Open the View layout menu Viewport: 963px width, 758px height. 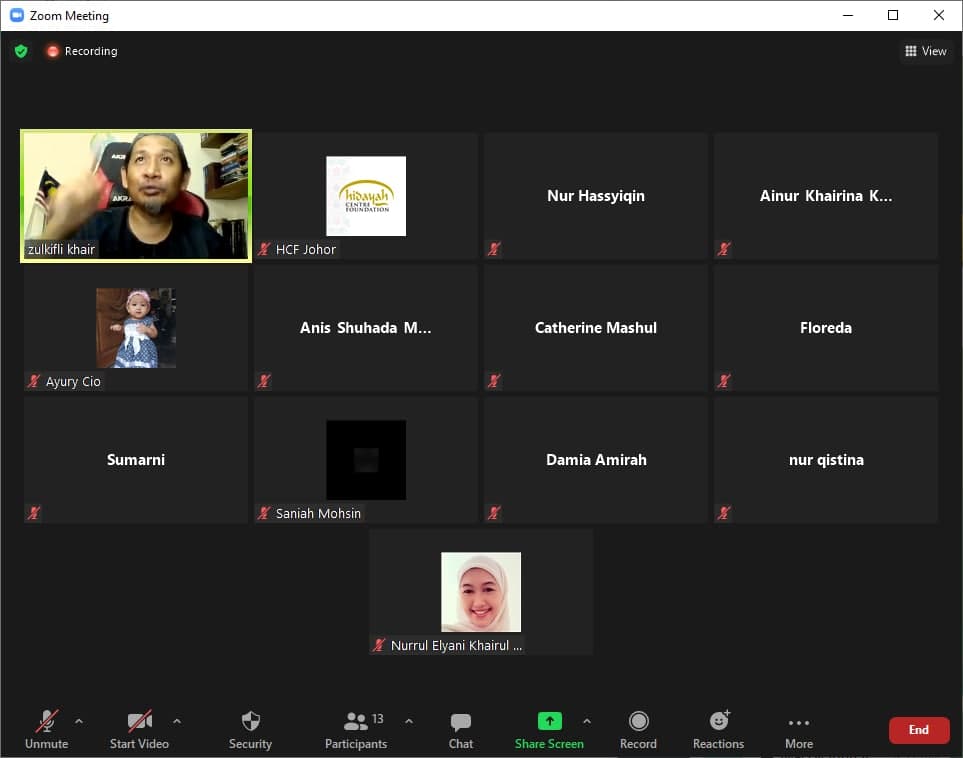925,51
